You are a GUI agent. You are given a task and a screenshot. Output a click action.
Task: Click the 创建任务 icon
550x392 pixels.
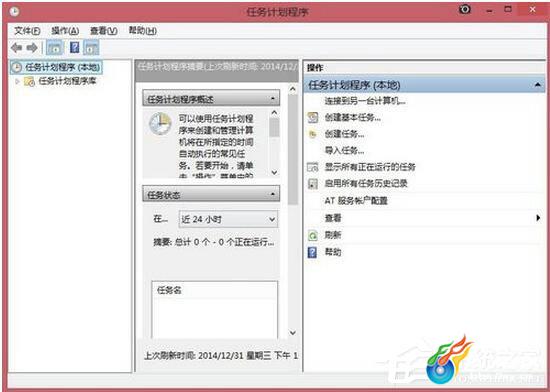tap(312, 134)
